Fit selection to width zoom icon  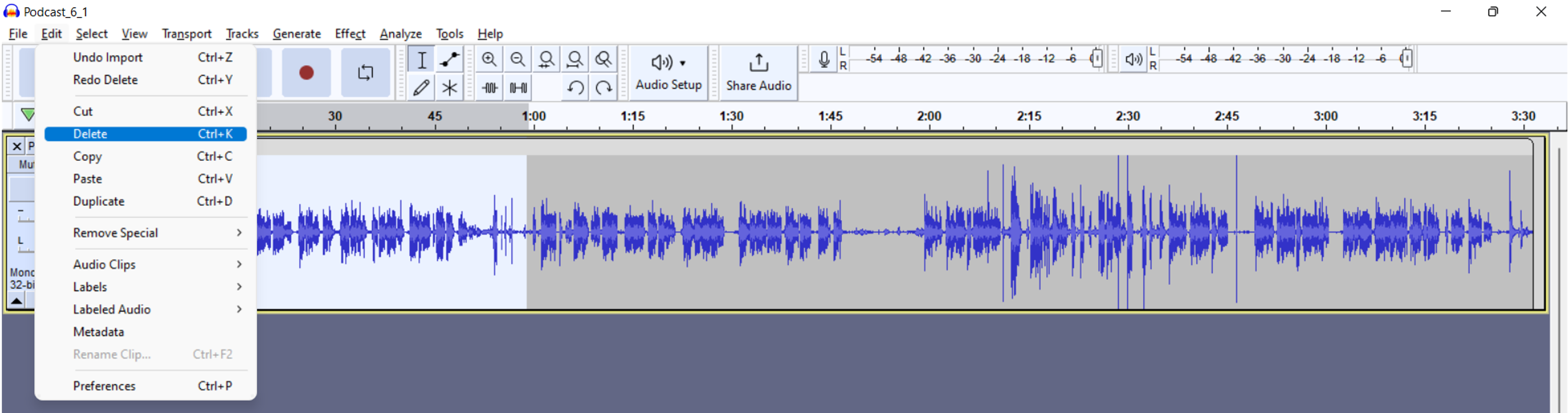(x=546, y=60)
